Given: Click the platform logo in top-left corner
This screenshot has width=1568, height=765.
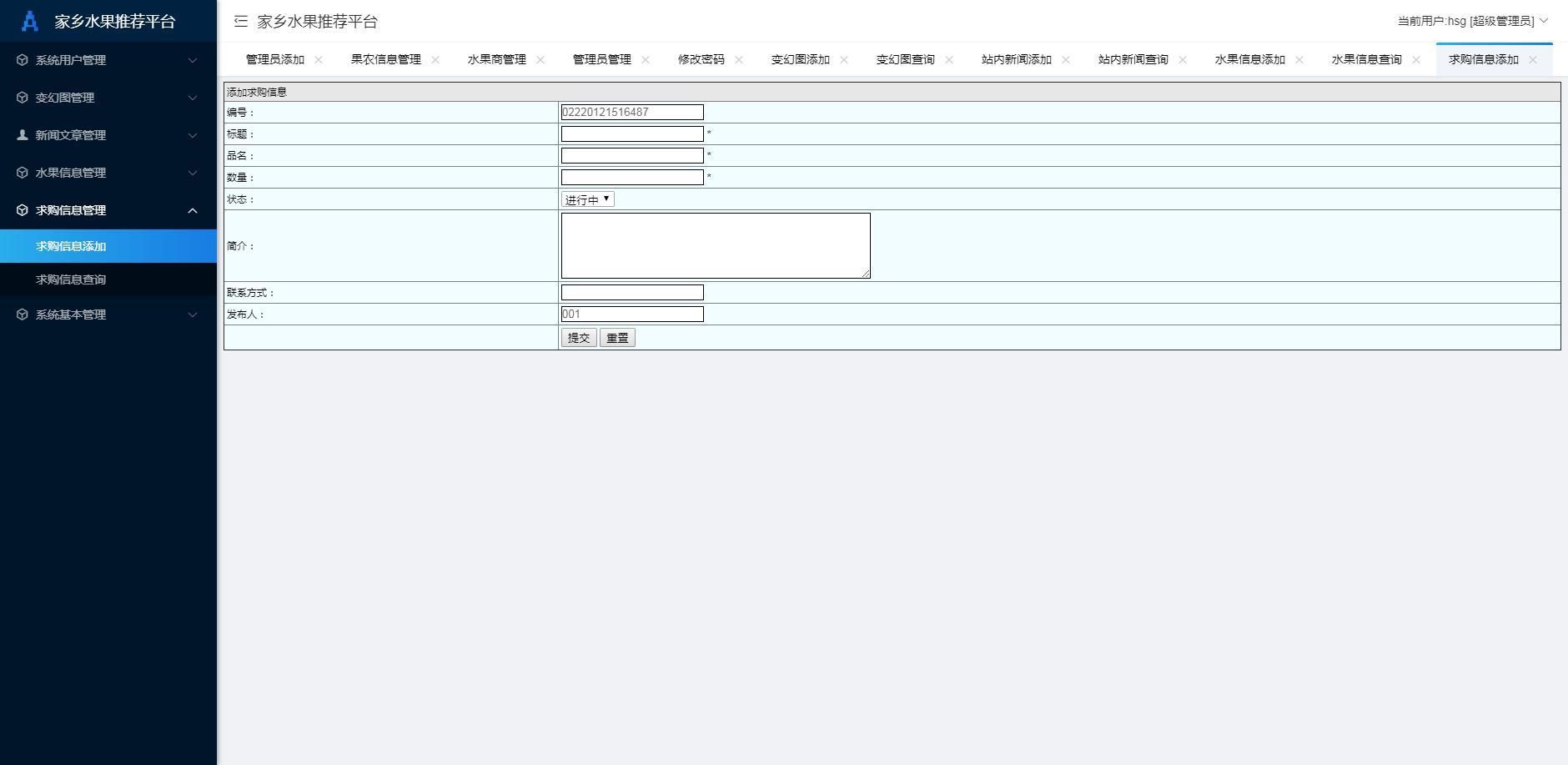Looking at the screenshot, I should [x=29, y=21].
